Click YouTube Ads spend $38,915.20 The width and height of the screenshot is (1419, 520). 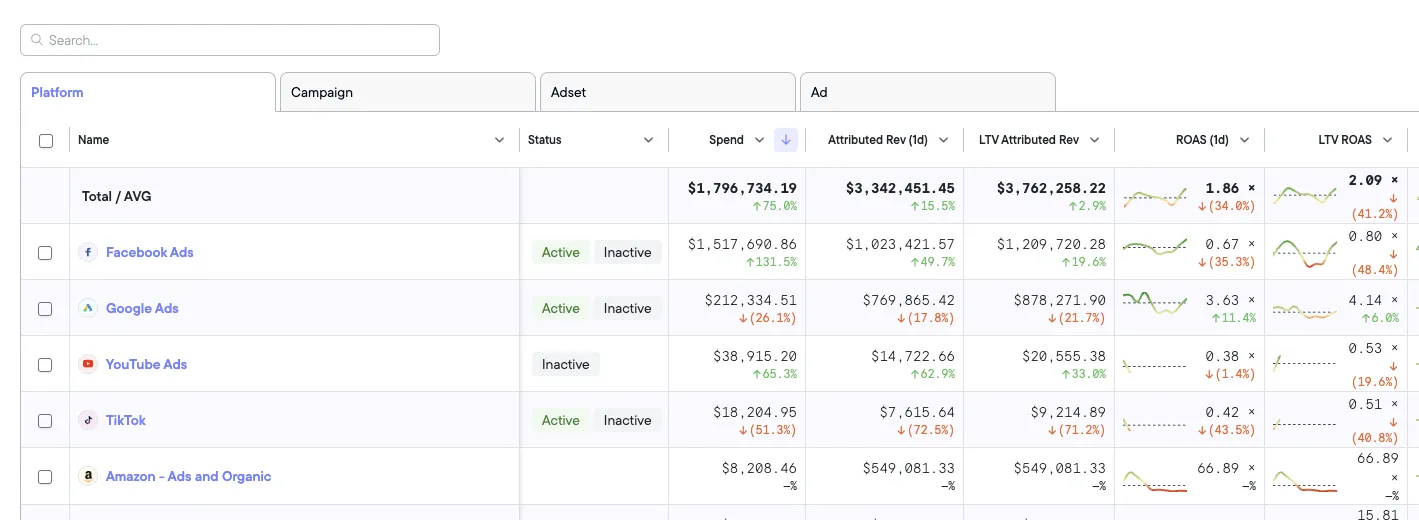(755, 356)
